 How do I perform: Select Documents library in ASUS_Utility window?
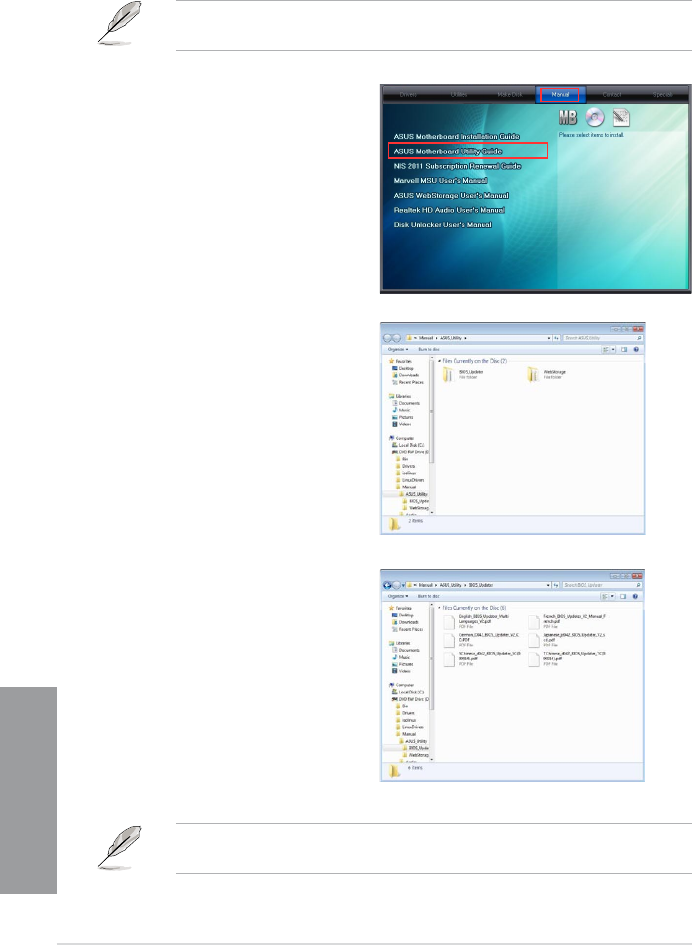coord(406,403)
